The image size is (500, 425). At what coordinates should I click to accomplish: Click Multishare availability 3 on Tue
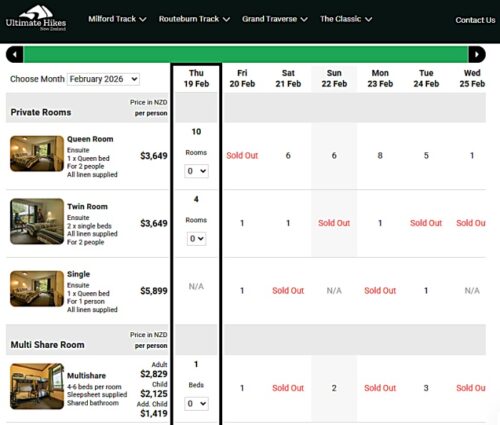426,388
